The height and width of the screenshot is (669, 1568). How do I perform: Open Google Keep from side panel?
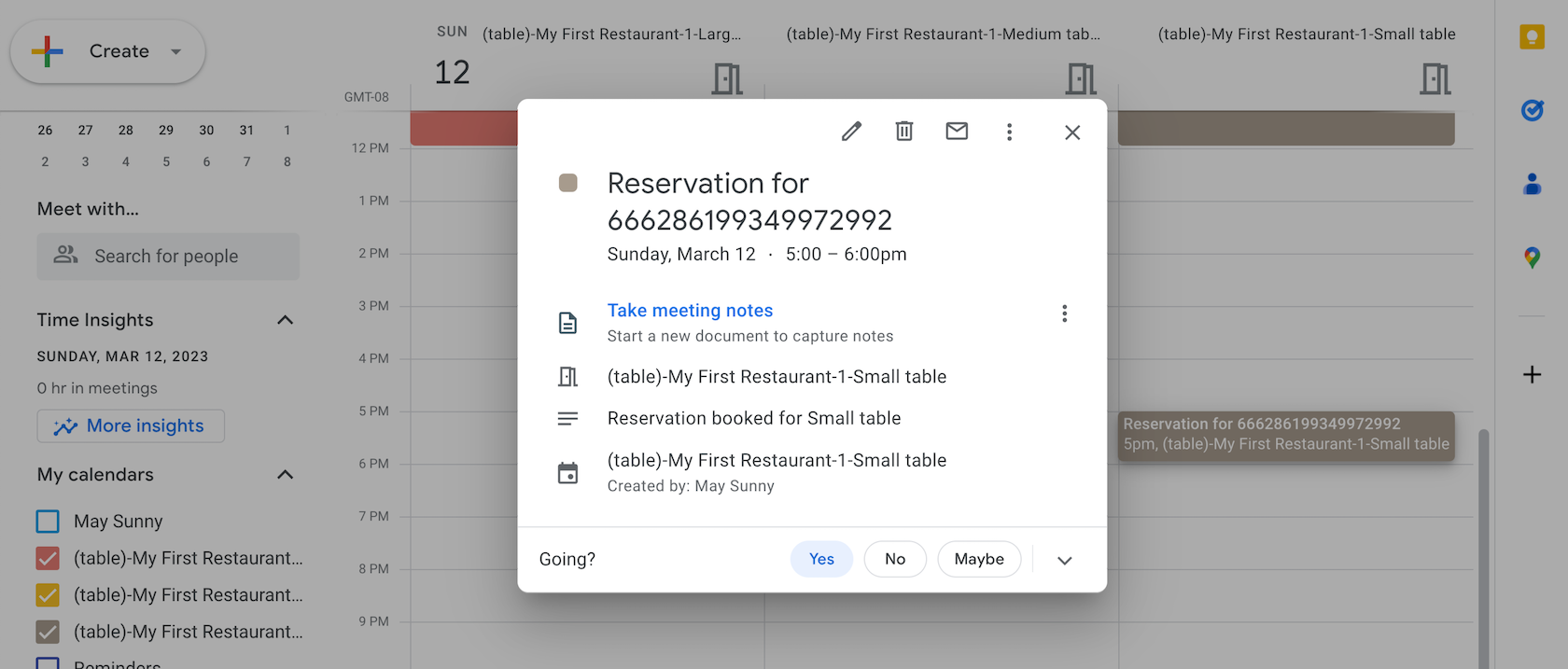[1532, 37]
